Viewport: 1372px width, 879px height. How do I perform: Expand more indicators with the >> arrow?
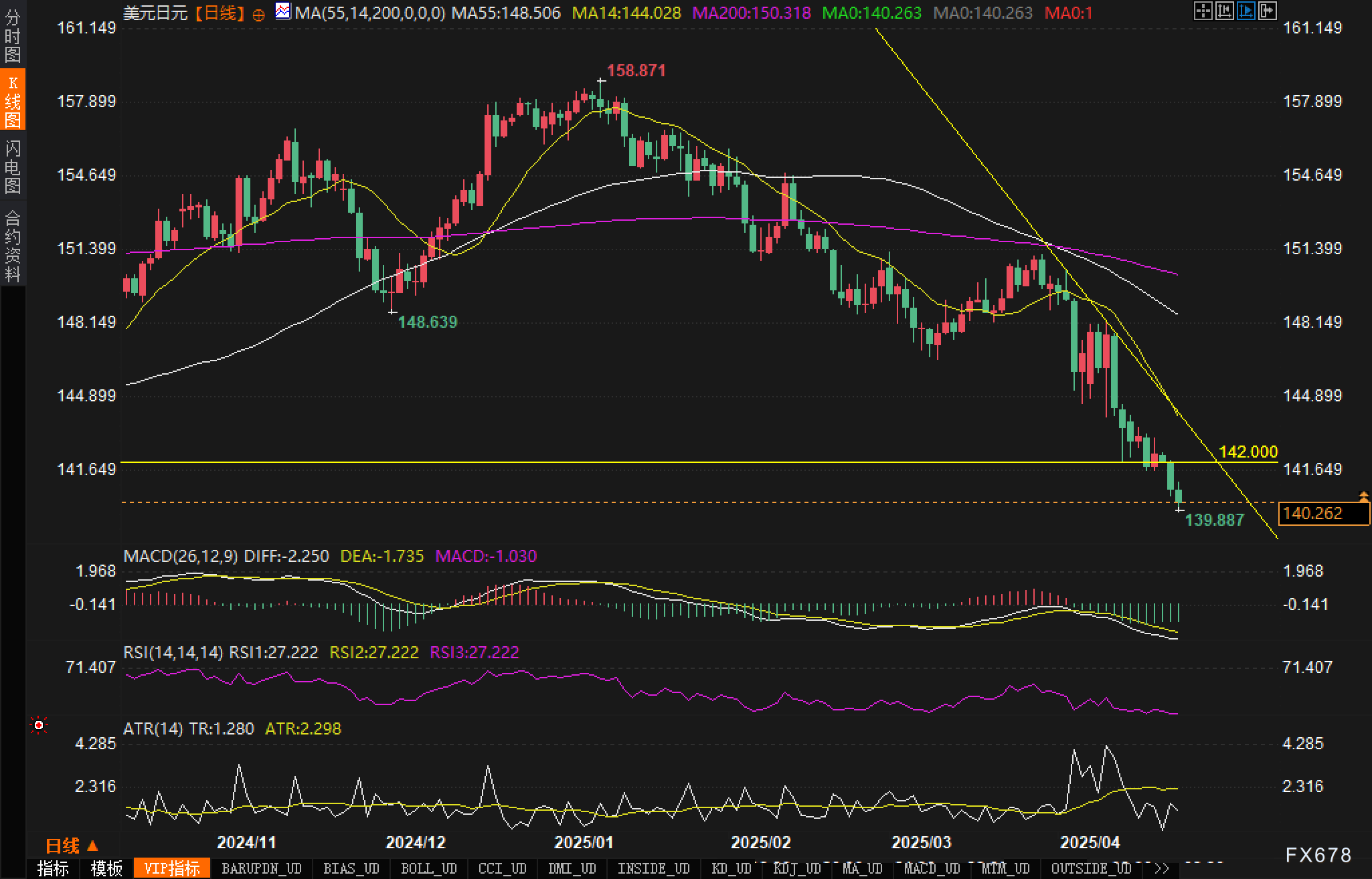[x=1163, y=868]
